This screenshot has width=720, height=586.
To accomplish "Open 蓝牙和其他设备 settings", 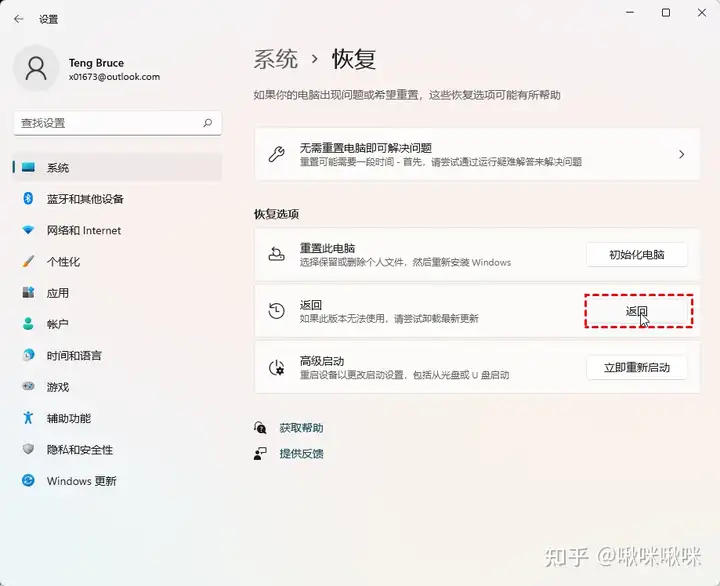I will (x=117, y=198).
